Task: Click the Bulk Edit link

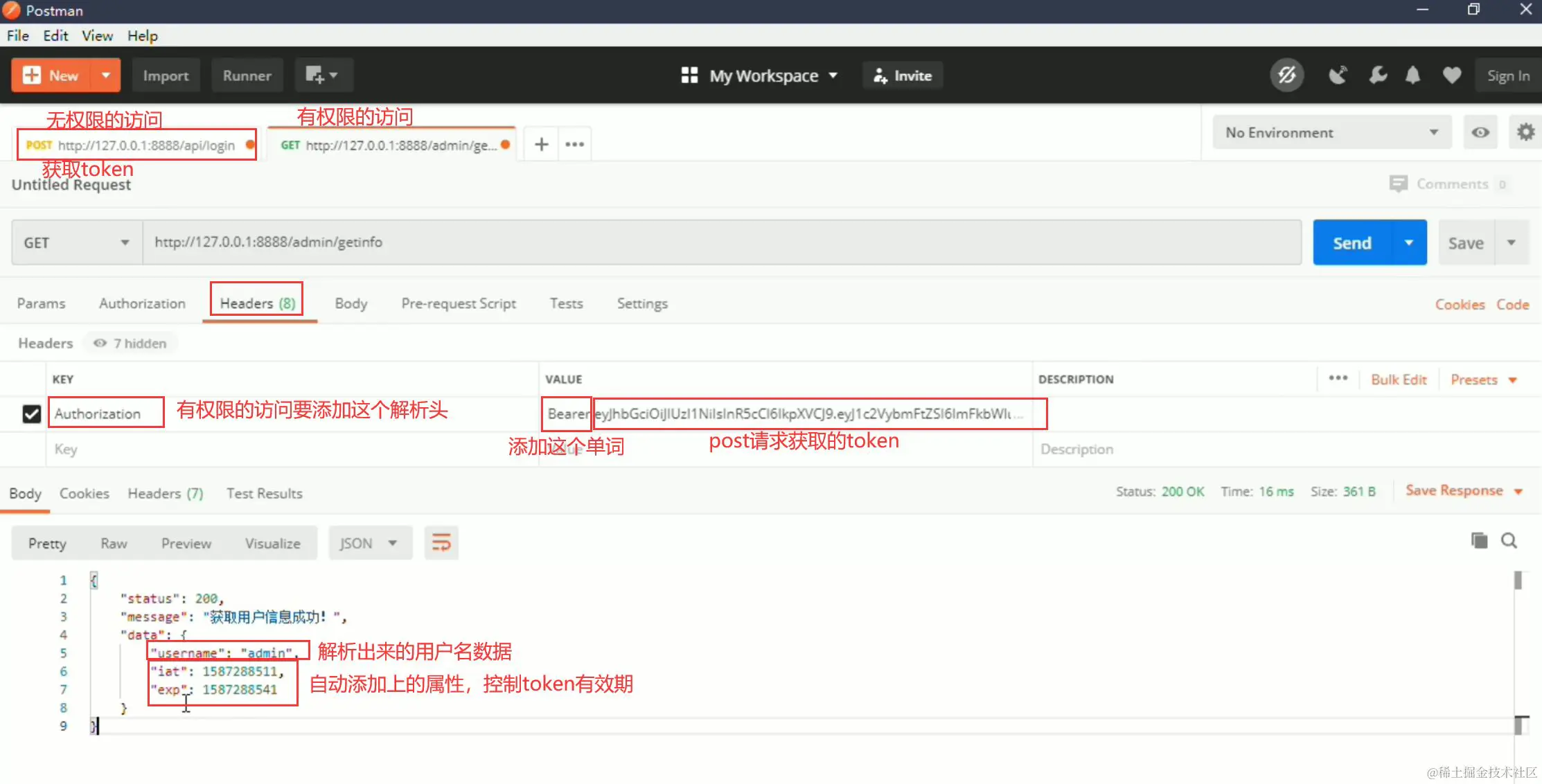Action: click(1399, 380)
